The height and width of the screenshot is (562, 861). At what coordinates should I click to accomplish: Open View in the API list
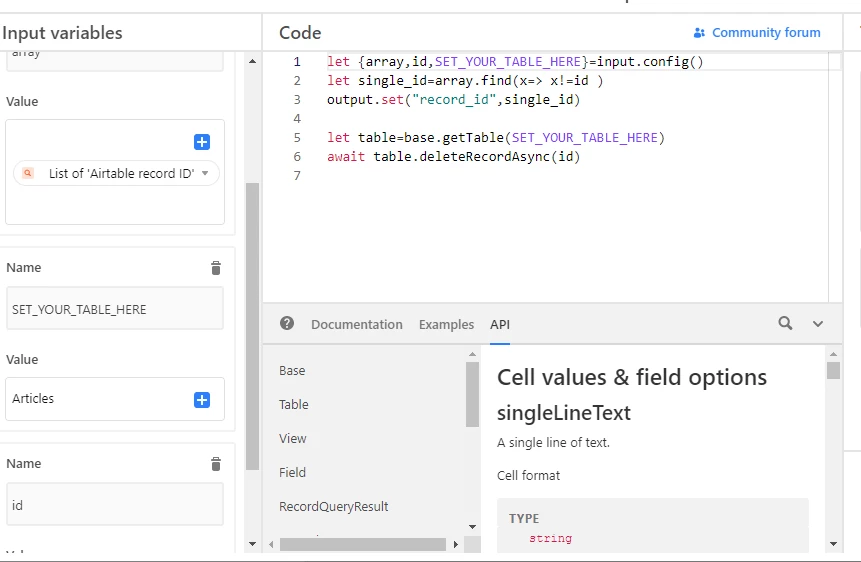(293, 439)
